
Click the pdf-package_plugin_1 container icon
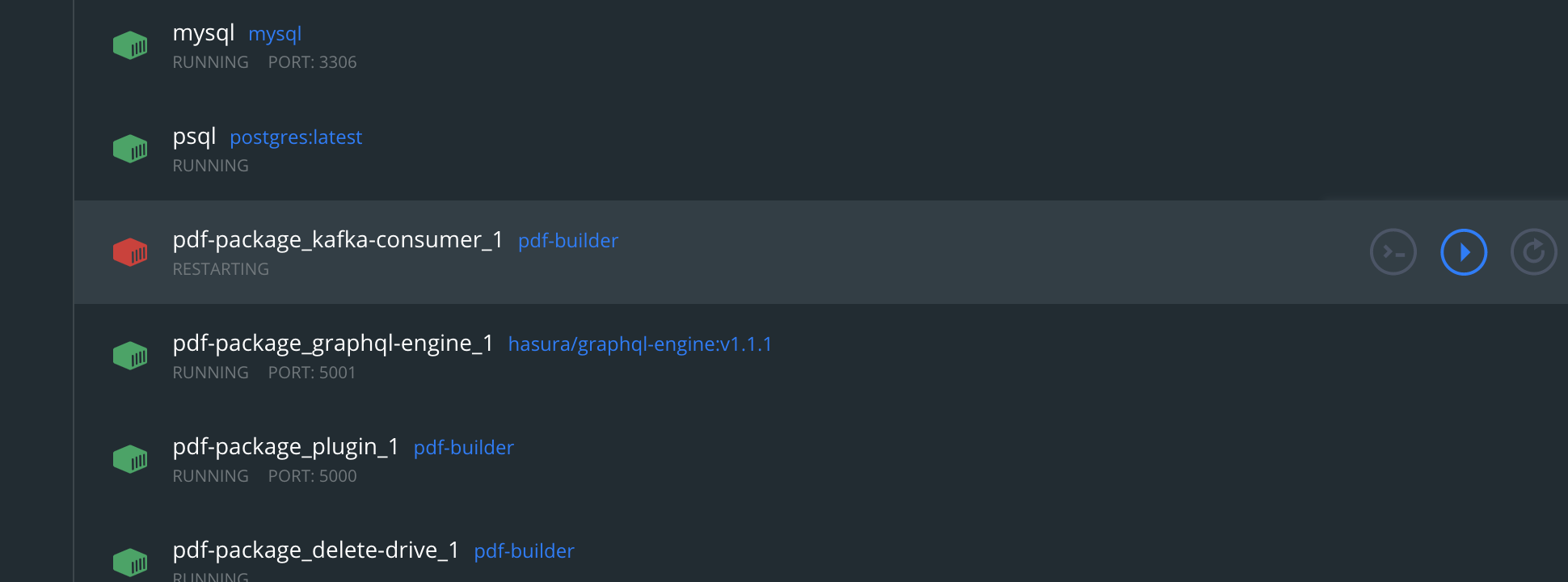[x=130, y=459]
